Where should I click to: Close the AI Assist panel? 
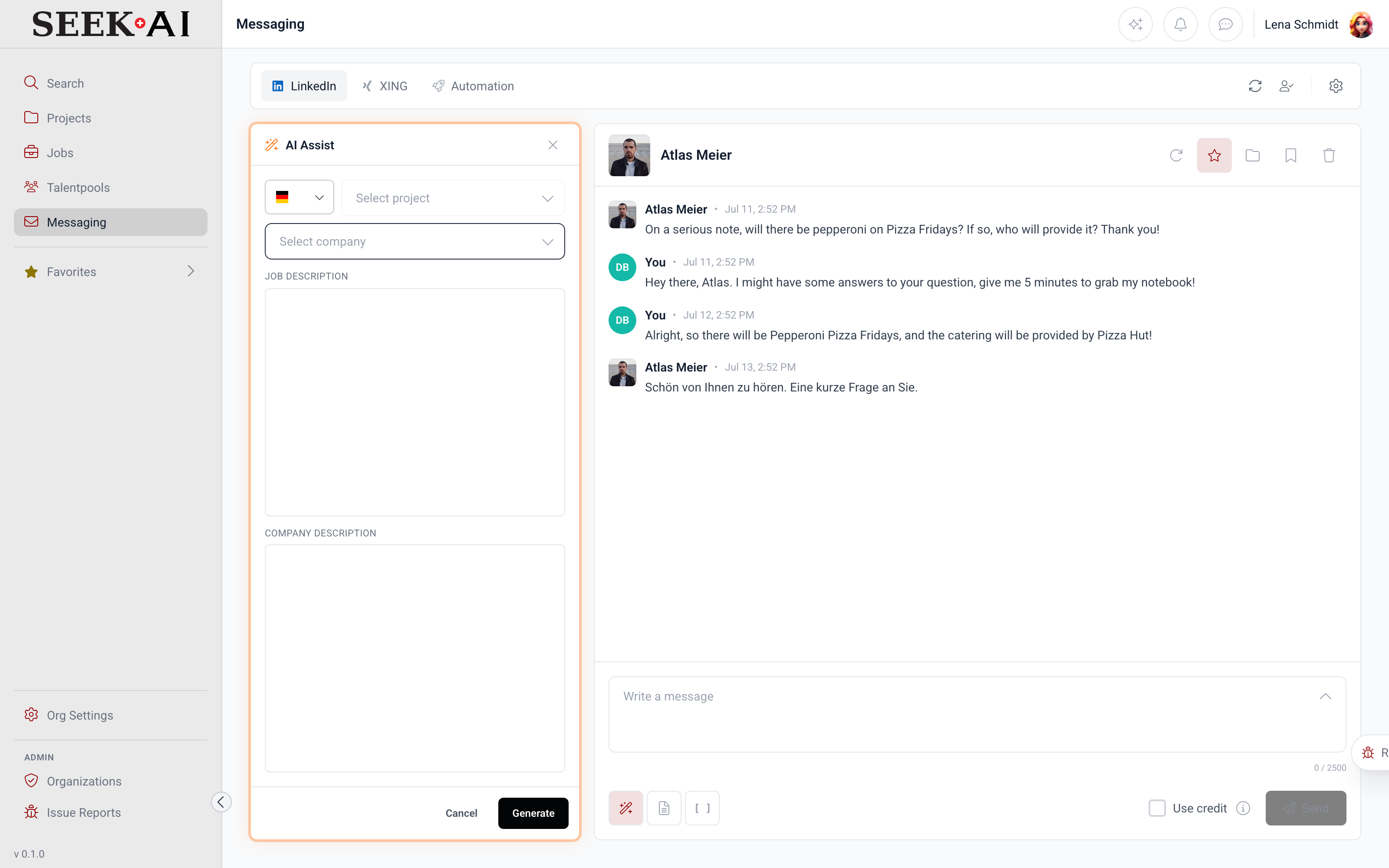click(553, 145)
